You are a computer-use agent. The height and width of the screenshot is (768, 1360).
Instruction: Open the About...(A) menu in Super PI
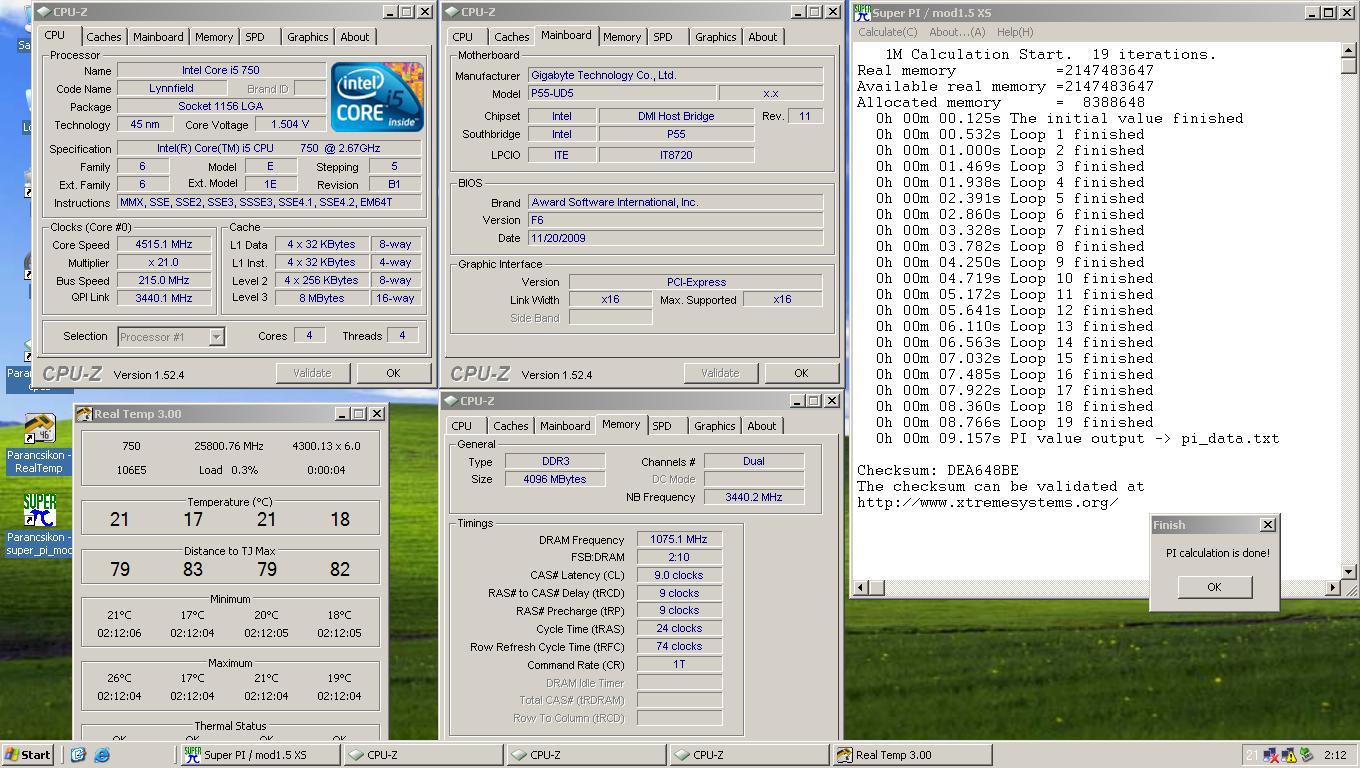(957, 32)
